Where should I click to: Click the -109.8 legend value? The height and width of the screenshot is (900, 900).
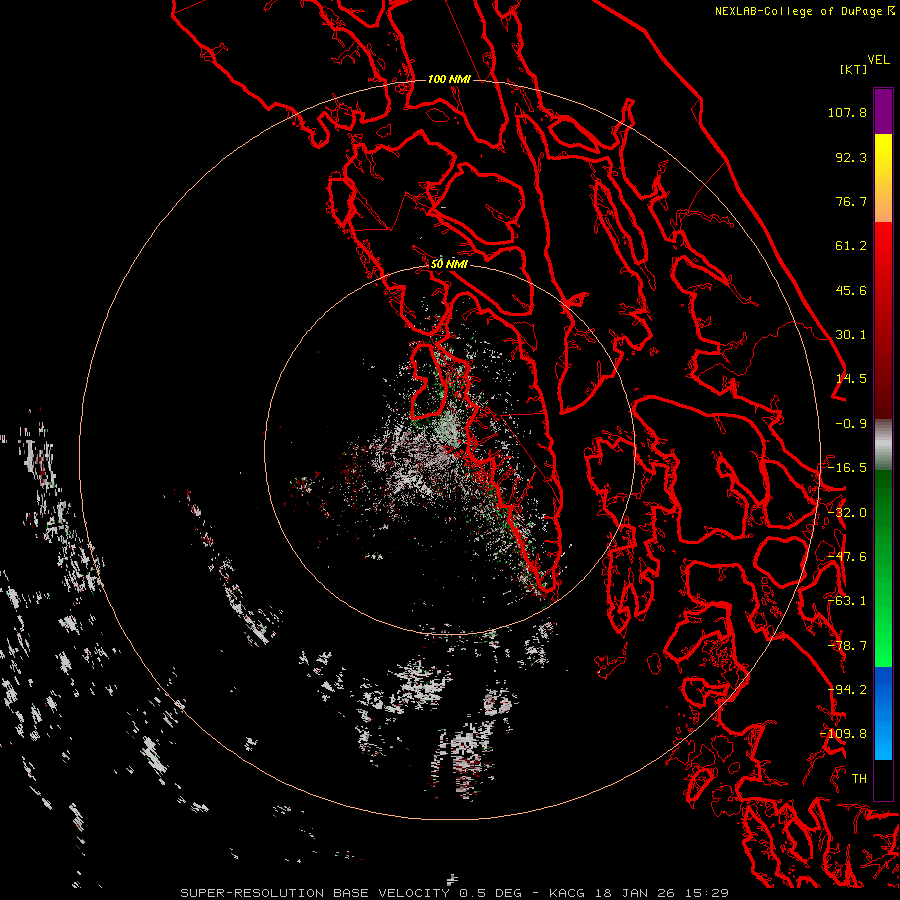pos(843,734)
